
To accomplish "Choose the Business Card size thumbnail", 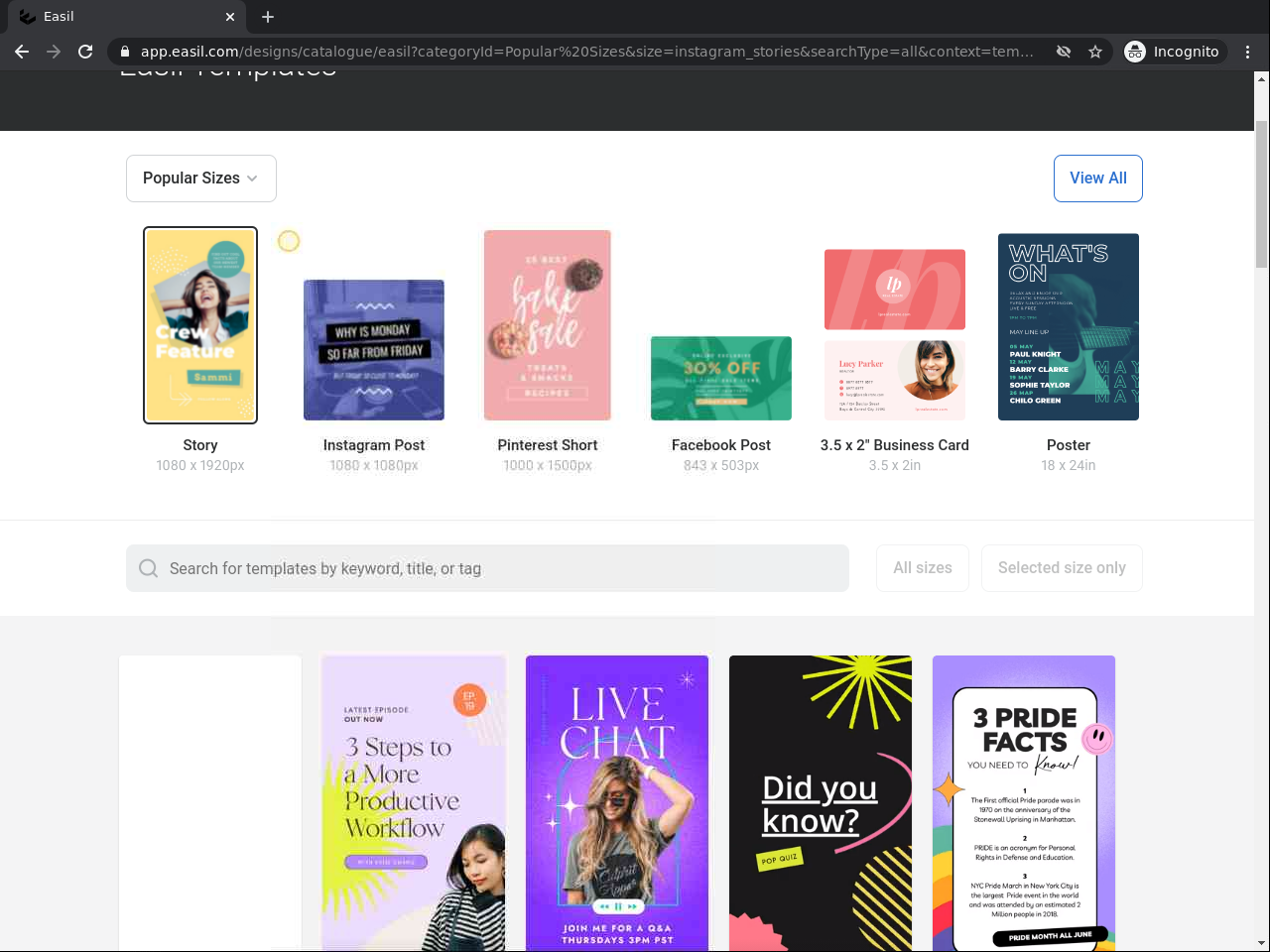I will pos(895,335).
